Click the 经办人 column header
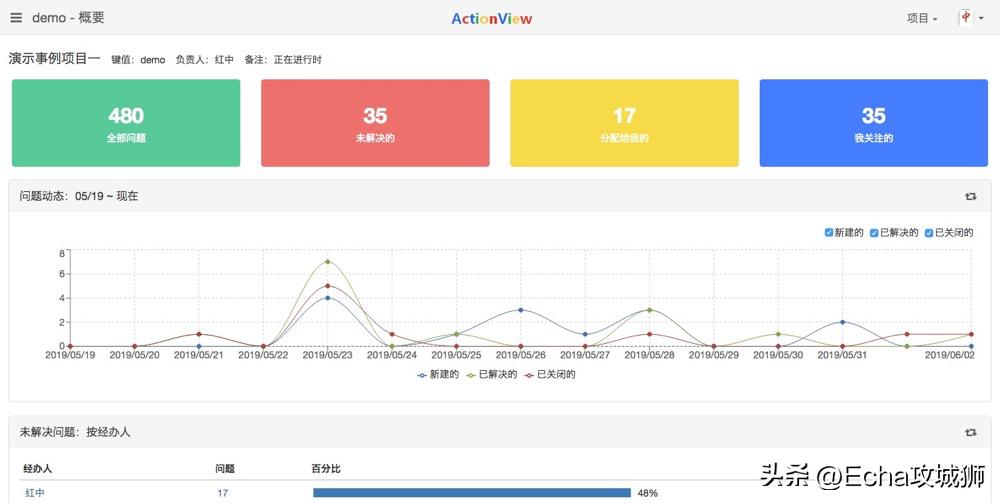 point(38,469)
